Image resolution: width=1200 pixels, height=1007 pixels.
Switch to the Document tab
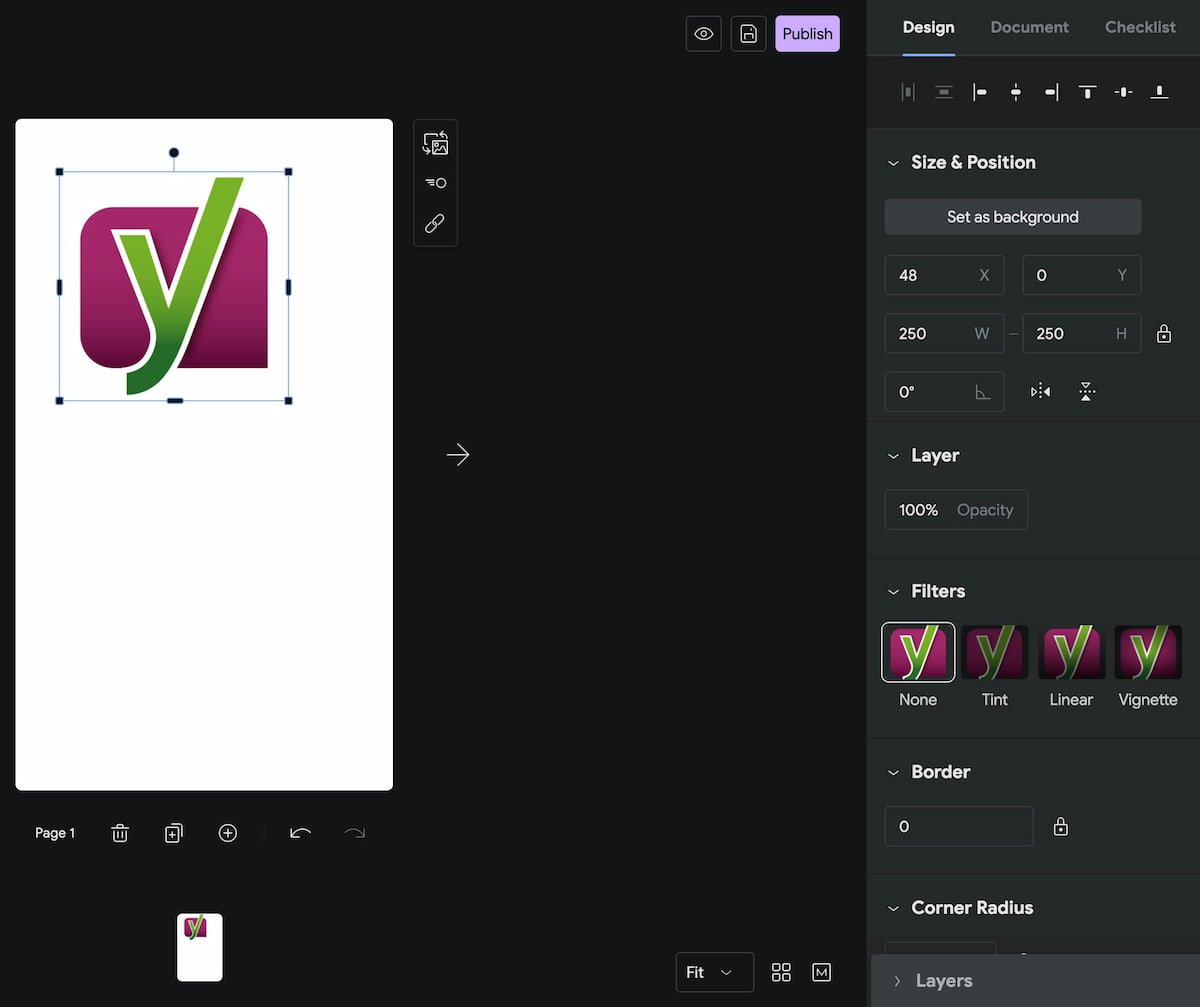(x=1029, y=27)
